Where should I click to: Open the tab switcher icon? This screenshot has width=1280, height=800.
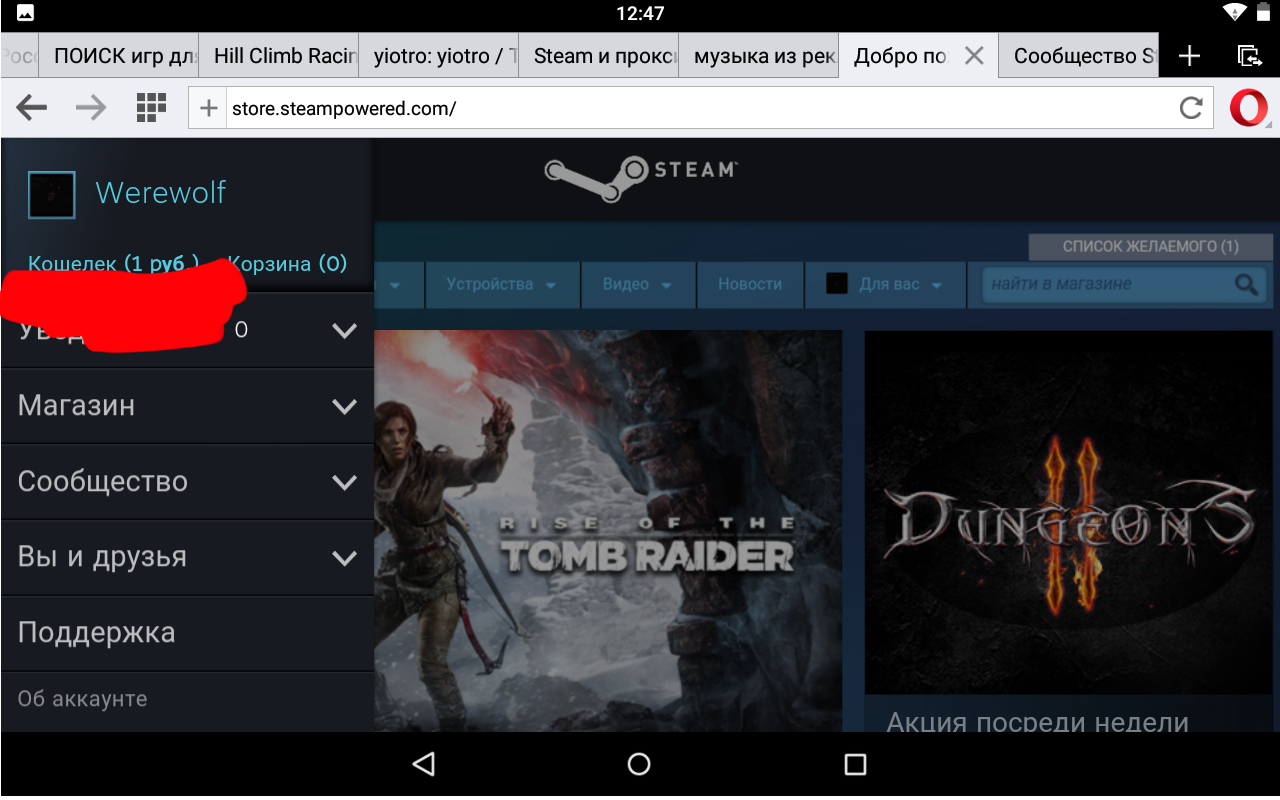1249,56
